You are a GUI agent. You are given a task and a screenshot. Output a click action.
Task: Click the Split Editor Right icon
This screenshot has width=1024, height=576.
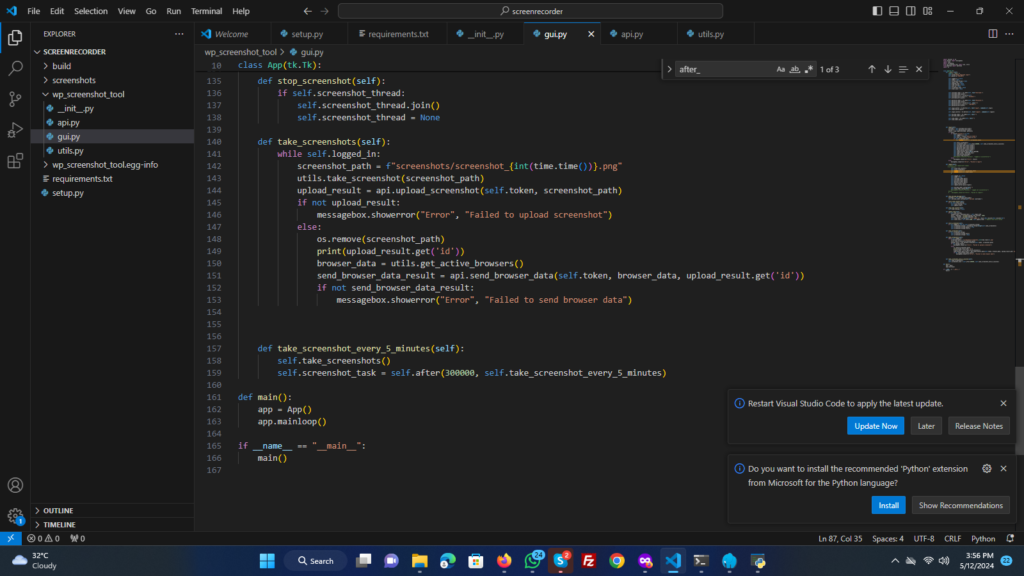click(x=993, y=33)
